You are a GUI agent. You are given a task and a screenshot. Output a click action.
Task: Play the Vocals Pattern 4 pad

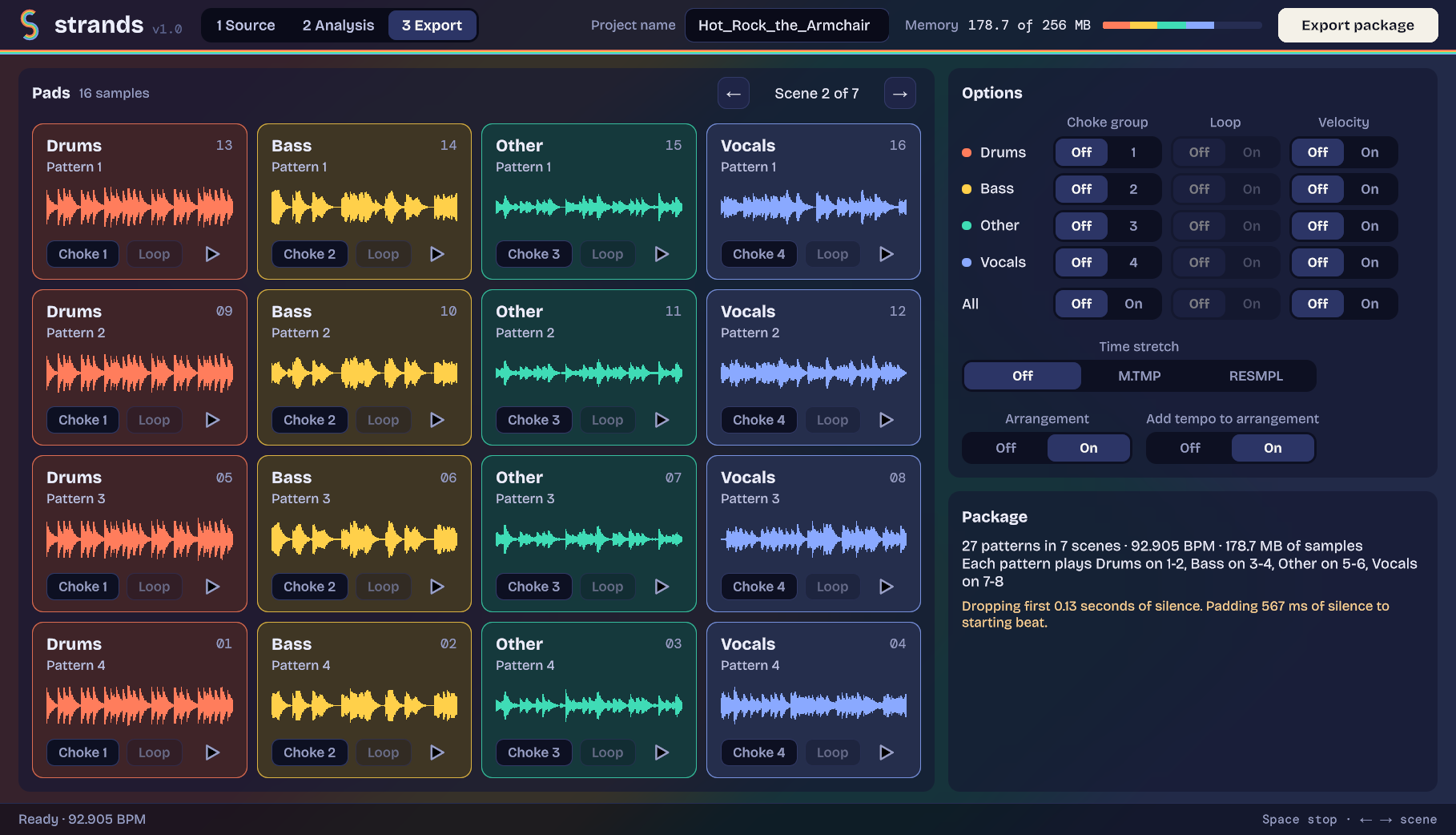887,752
